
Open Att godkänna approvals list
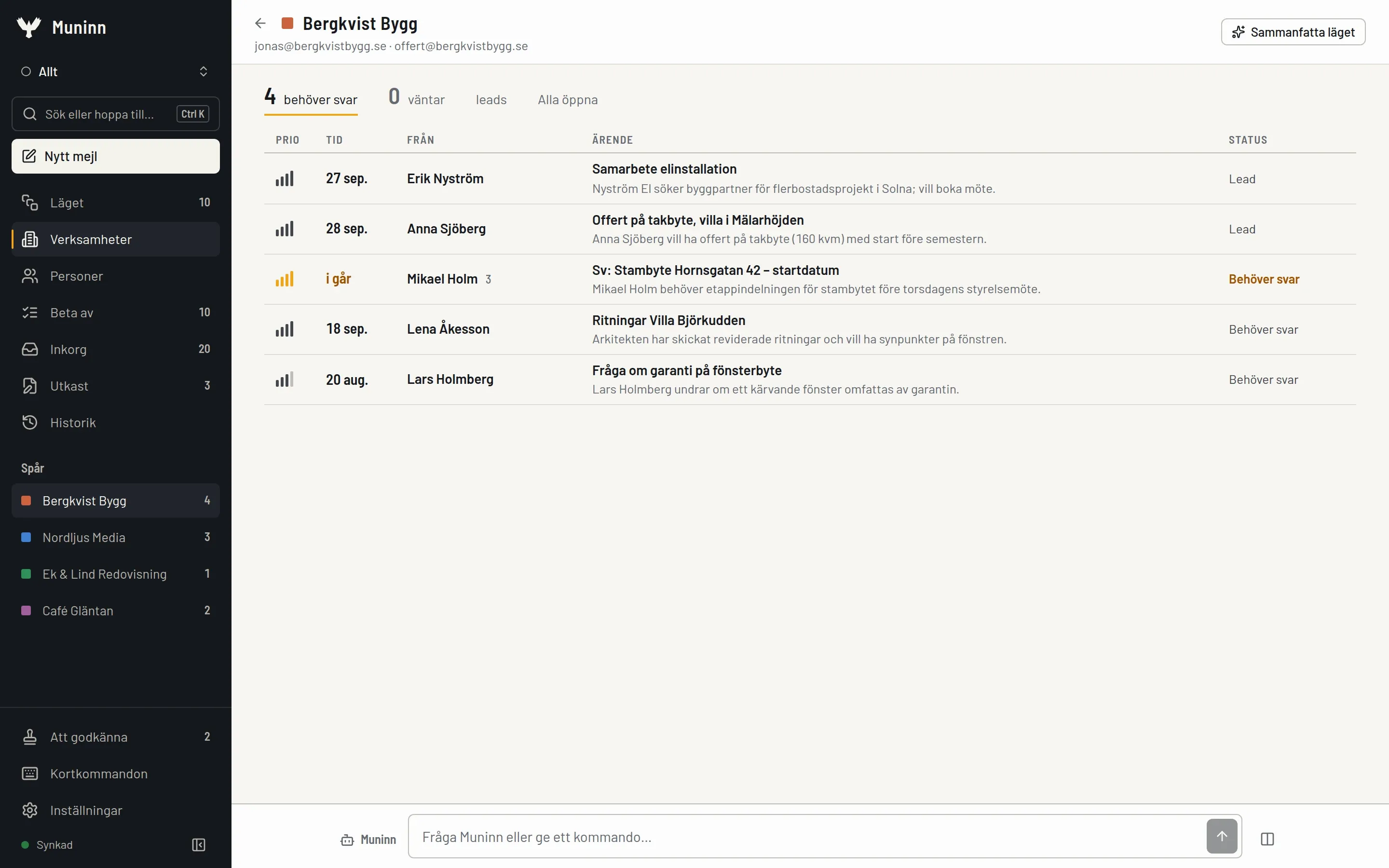click(115, 736)
